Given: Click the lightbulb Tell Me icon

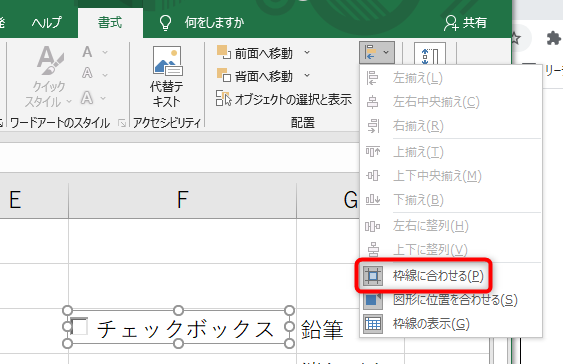Looking at the screenshot, I should 165,23.
